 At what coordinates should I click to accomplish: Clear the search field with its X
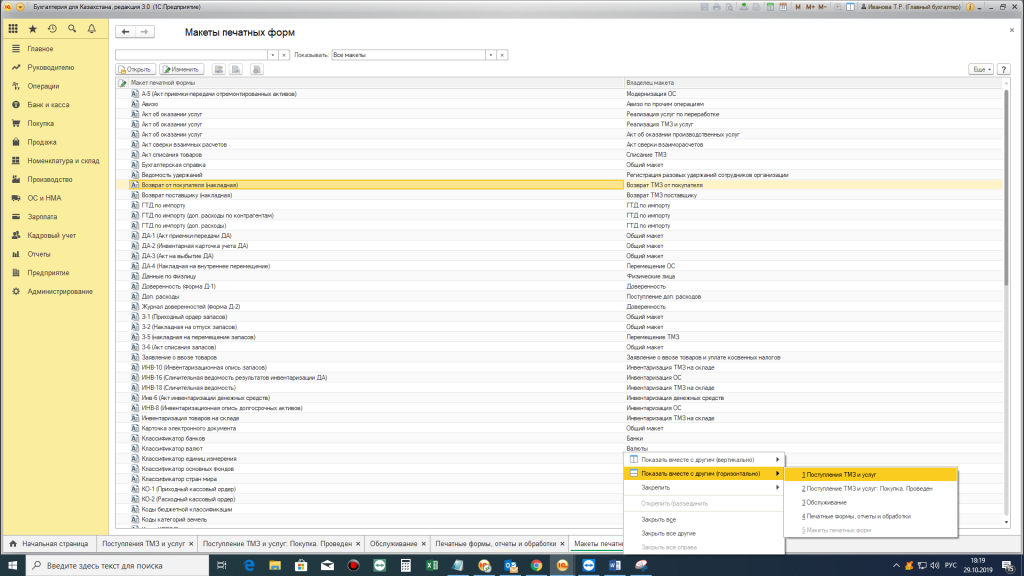pos(284,55)
